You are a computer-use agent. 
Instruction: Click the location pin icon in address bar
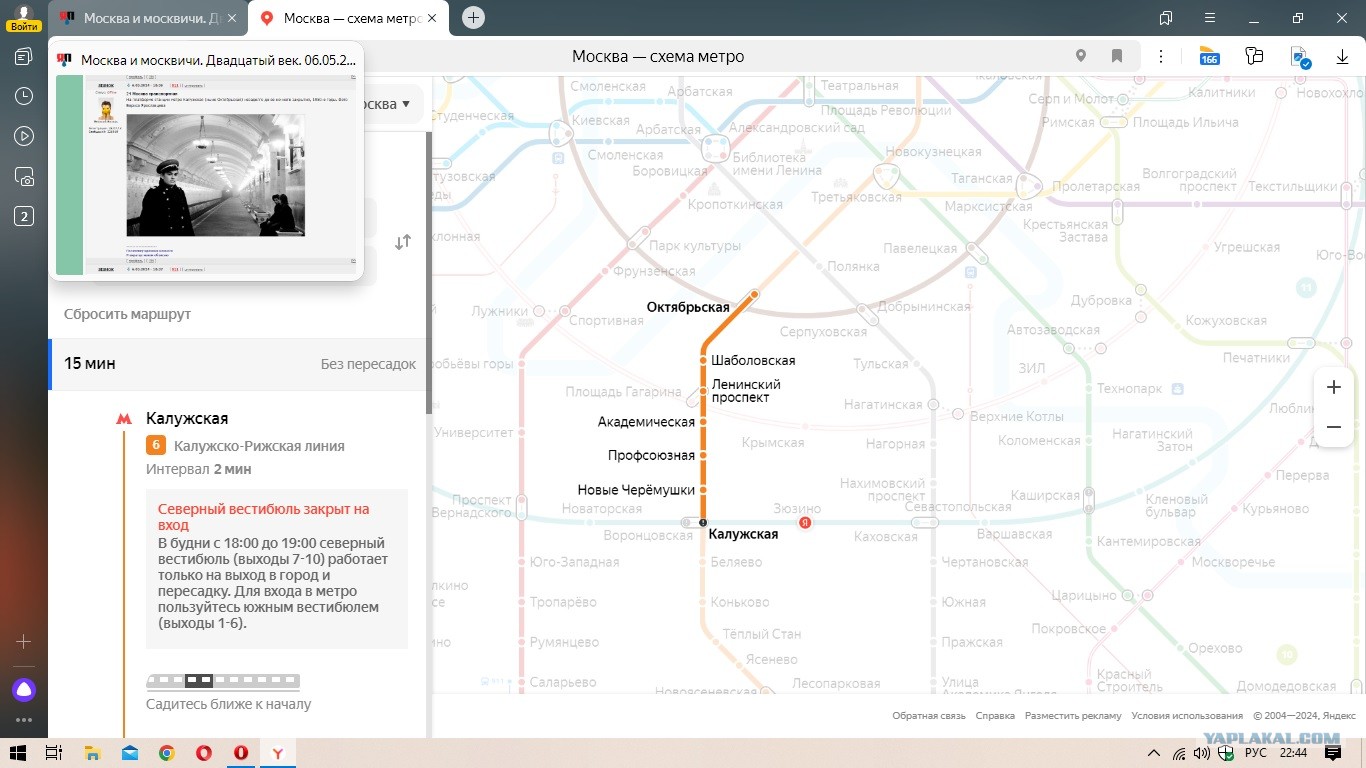(x=1081, y=56)
